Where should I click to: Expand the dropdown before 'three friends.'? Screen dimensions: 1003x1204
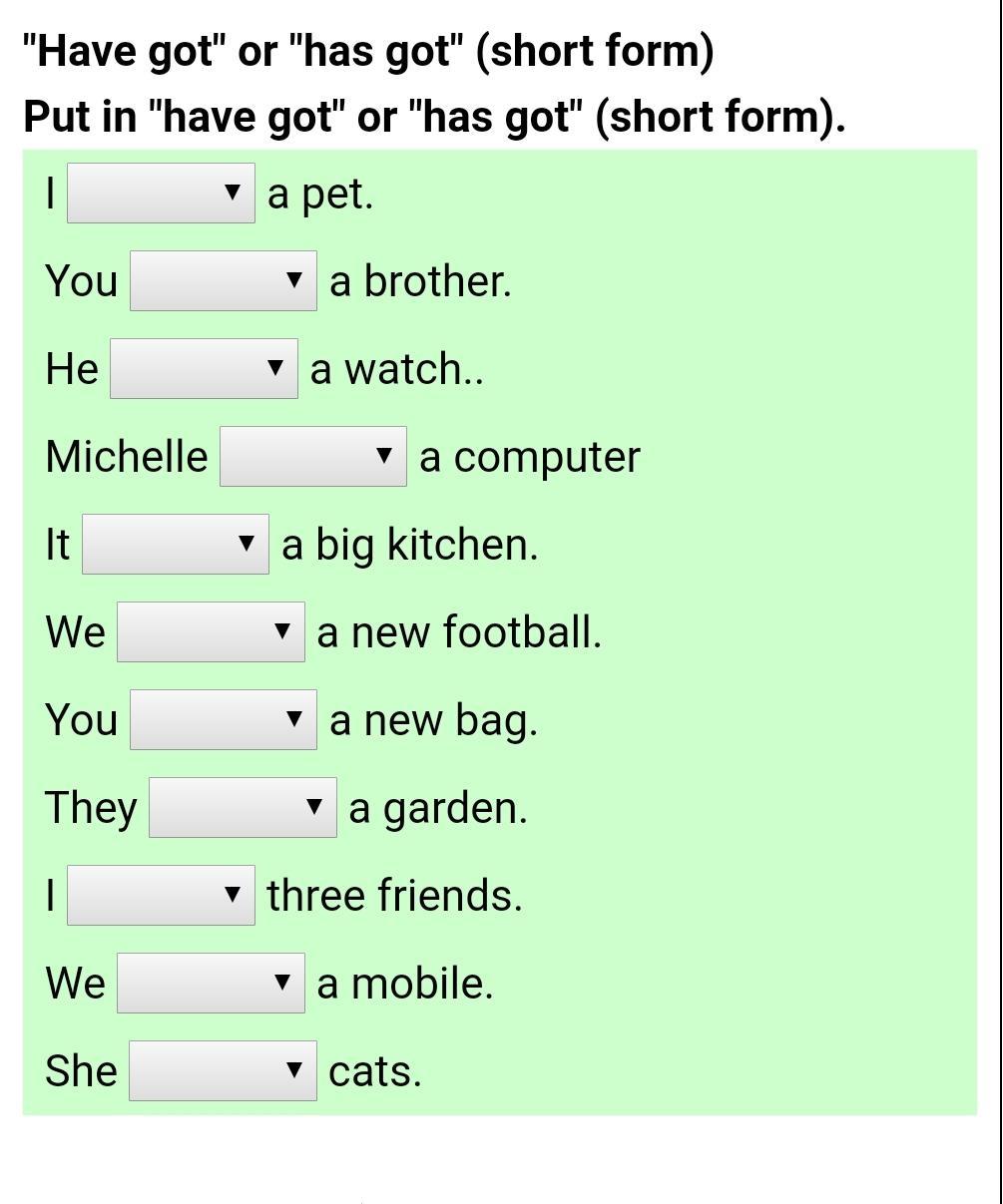coord(161,895)
